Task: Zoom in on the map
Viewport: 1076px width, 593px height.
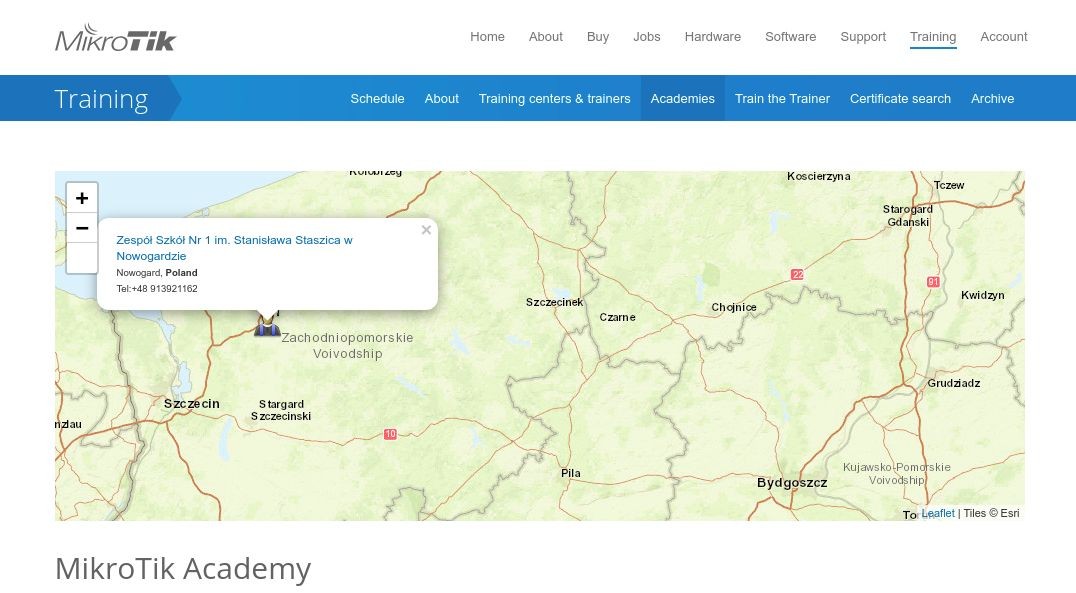Action: pos(82,198)
